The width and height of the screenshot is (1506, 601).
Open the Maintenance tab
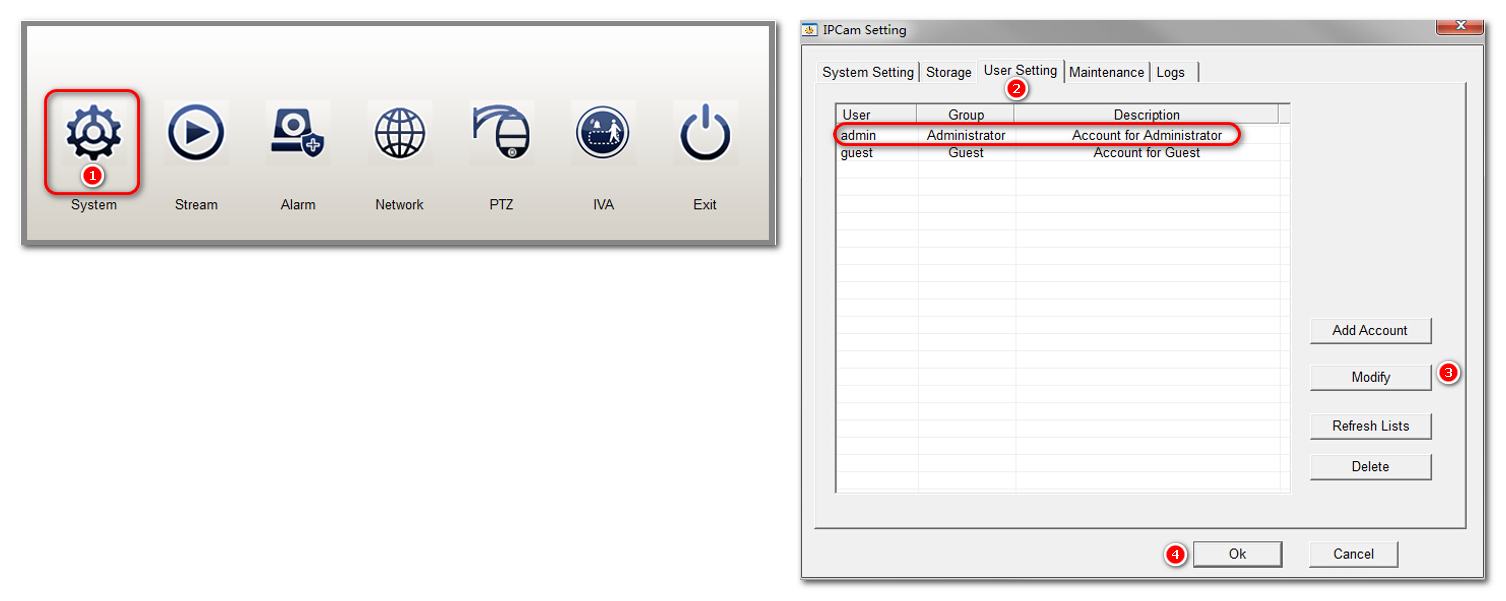coord(1106,72)
